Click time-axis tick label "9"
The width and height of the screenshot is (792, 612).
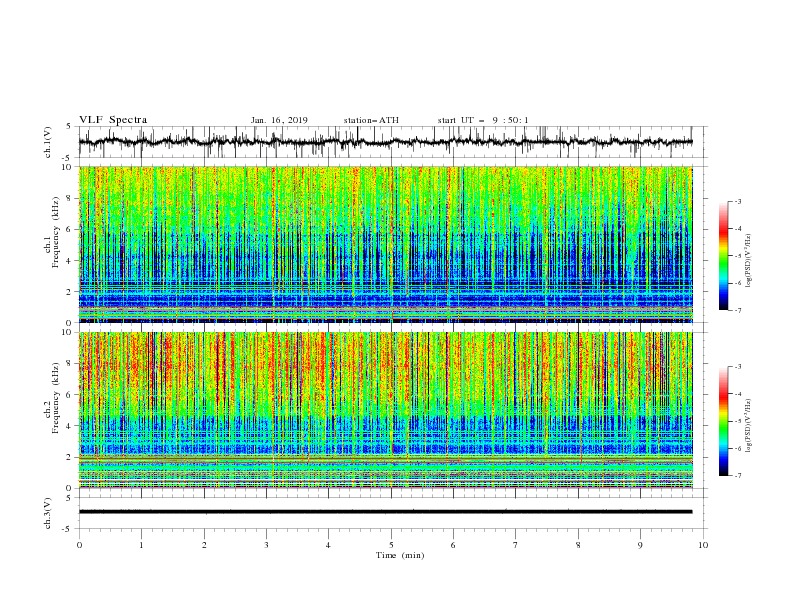click(640, 545)
